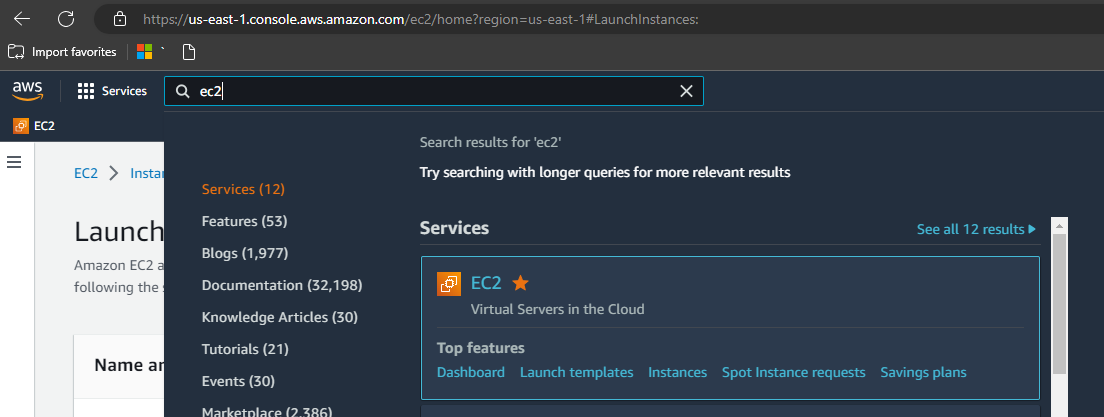Click the magnifier icon in the search box

point(182,92)
